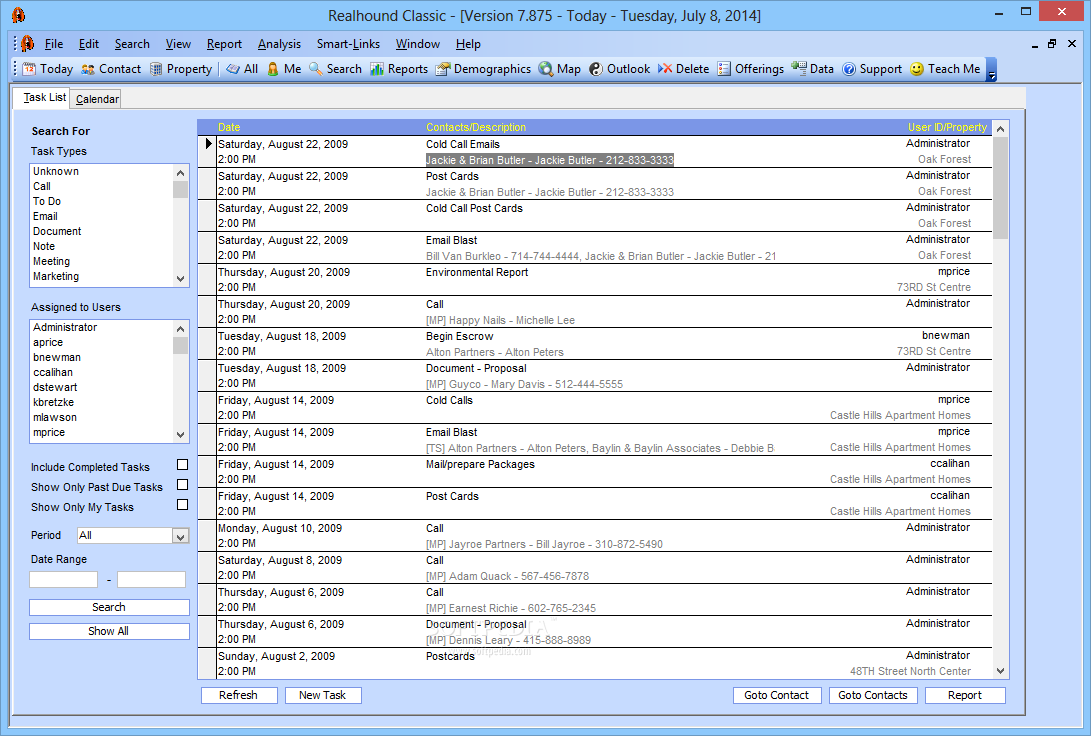Minimize the inner document window
This screenshot has height=736, width=1091.
tap(1035, 44)
